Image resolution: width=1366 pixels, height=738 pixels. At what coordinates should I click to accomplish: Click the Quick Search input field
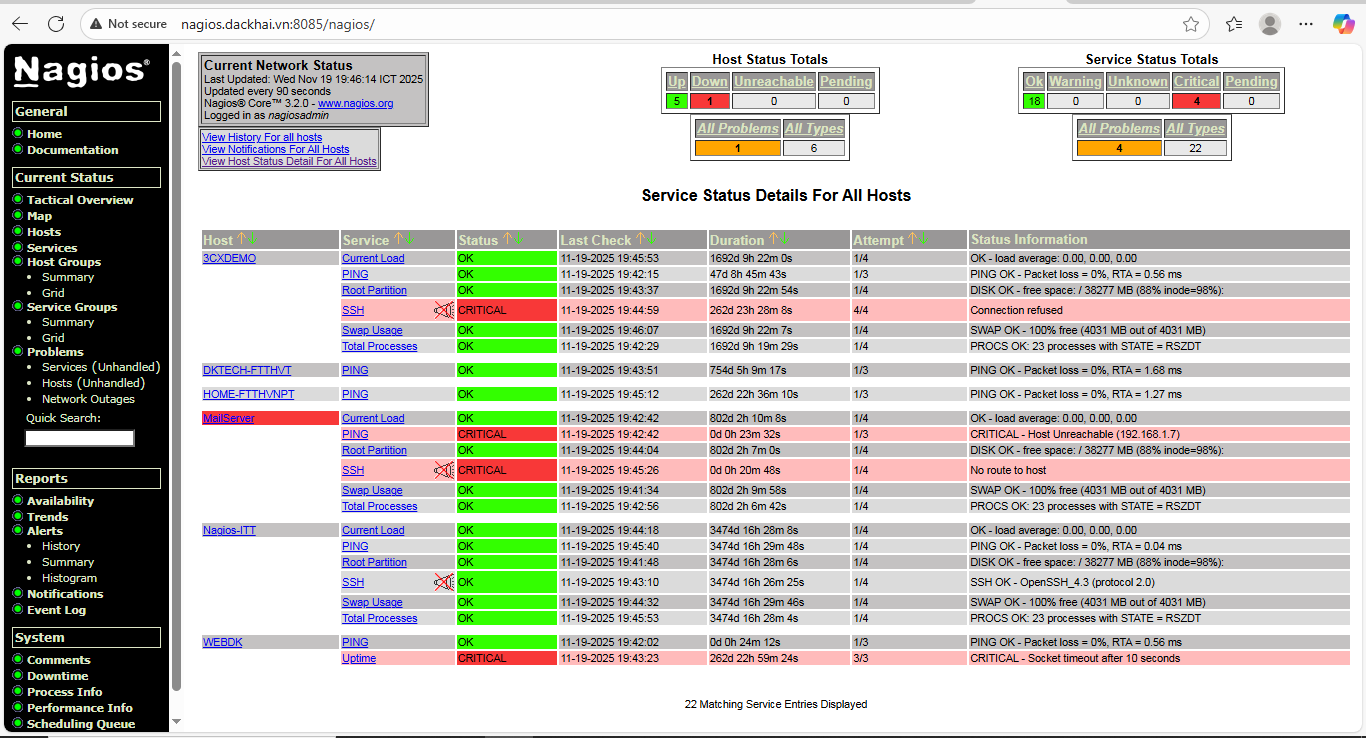point(80,438)
